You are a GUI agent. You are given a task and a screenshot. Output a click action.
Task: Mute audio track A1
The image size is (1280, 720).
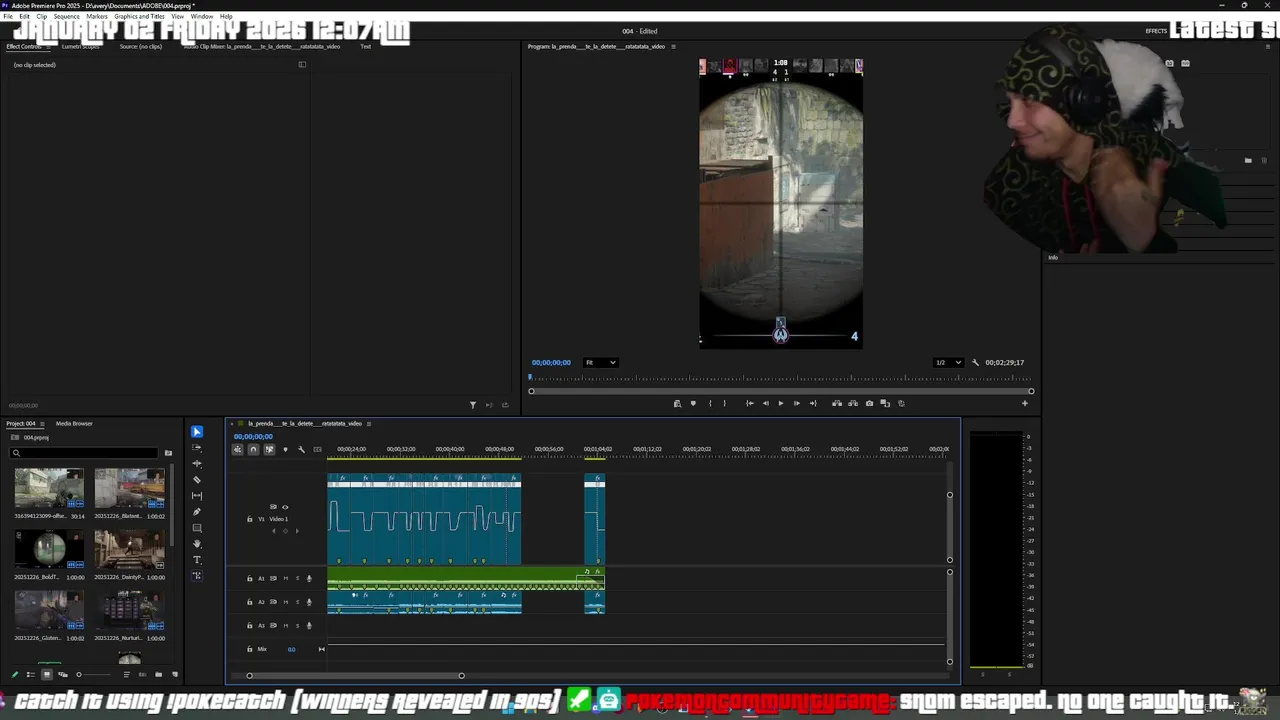point(285,578)
